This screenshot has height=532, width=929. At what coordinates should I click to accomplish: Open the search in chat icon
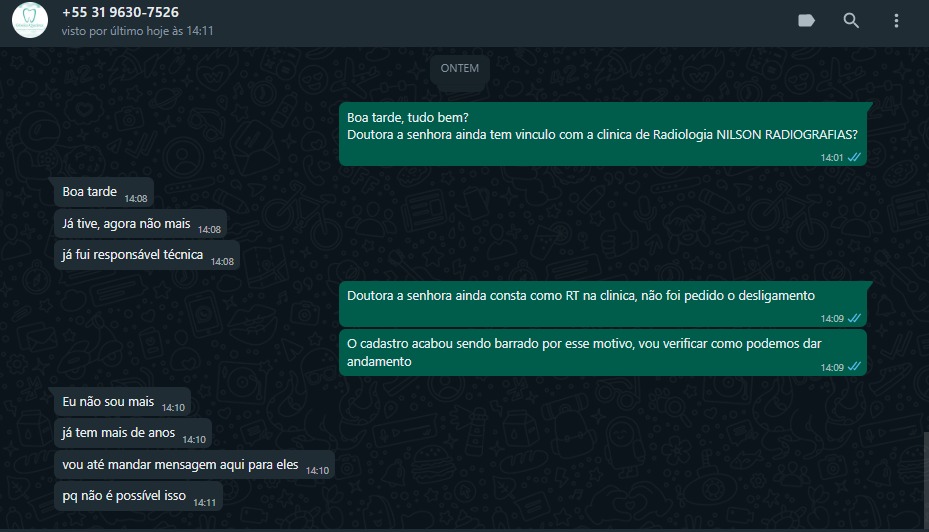[851, 21]
